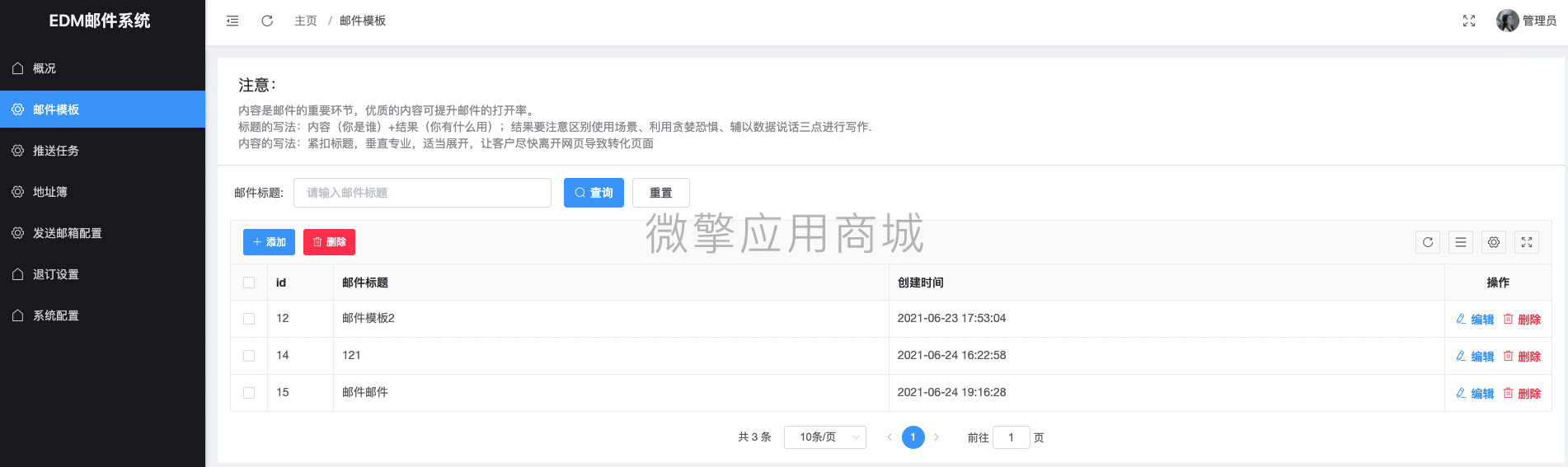Select page 1 in pagination
Screen dimensions: 1568x467
click(913, 437)
